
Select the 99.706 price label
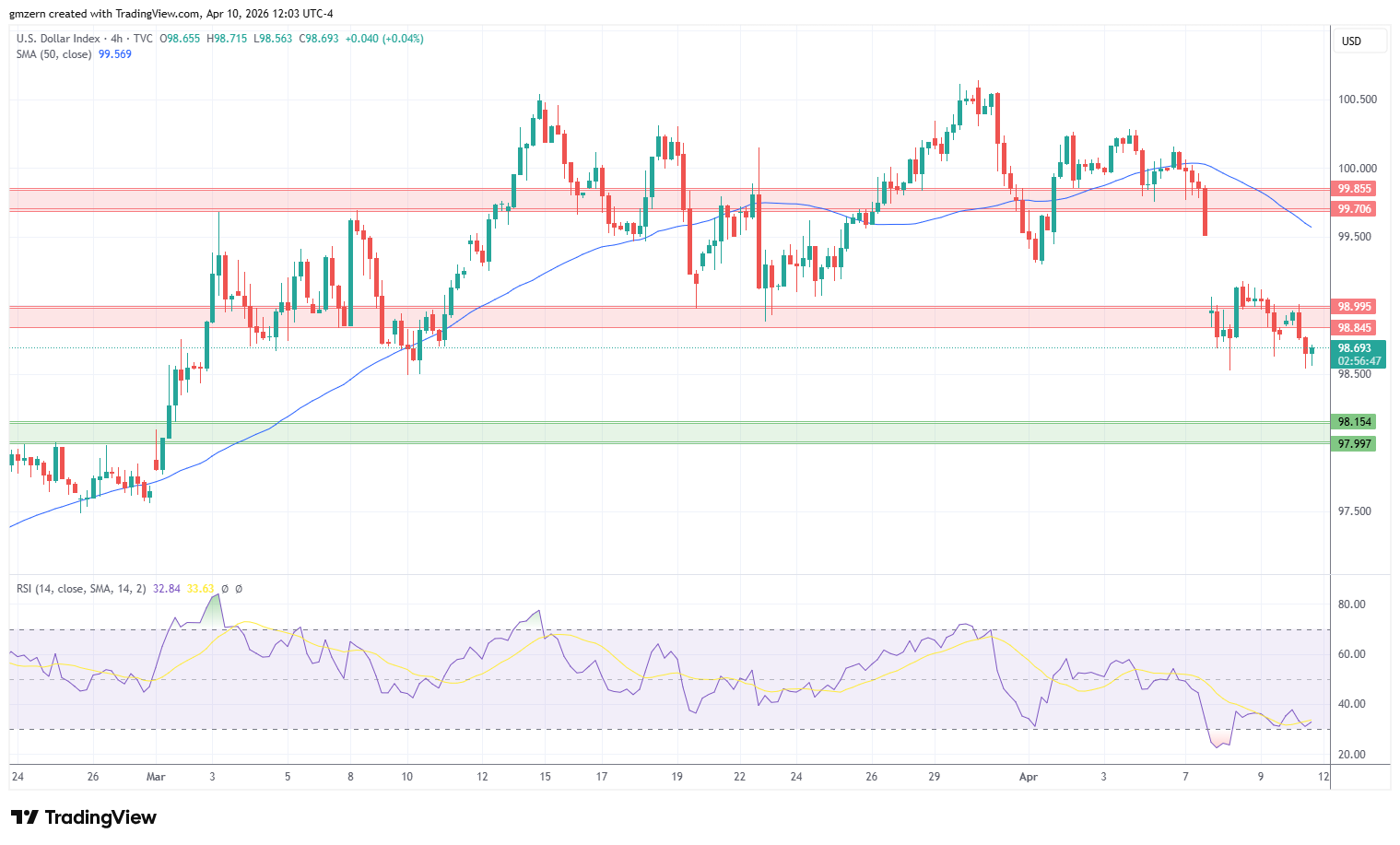point(1355,209)
